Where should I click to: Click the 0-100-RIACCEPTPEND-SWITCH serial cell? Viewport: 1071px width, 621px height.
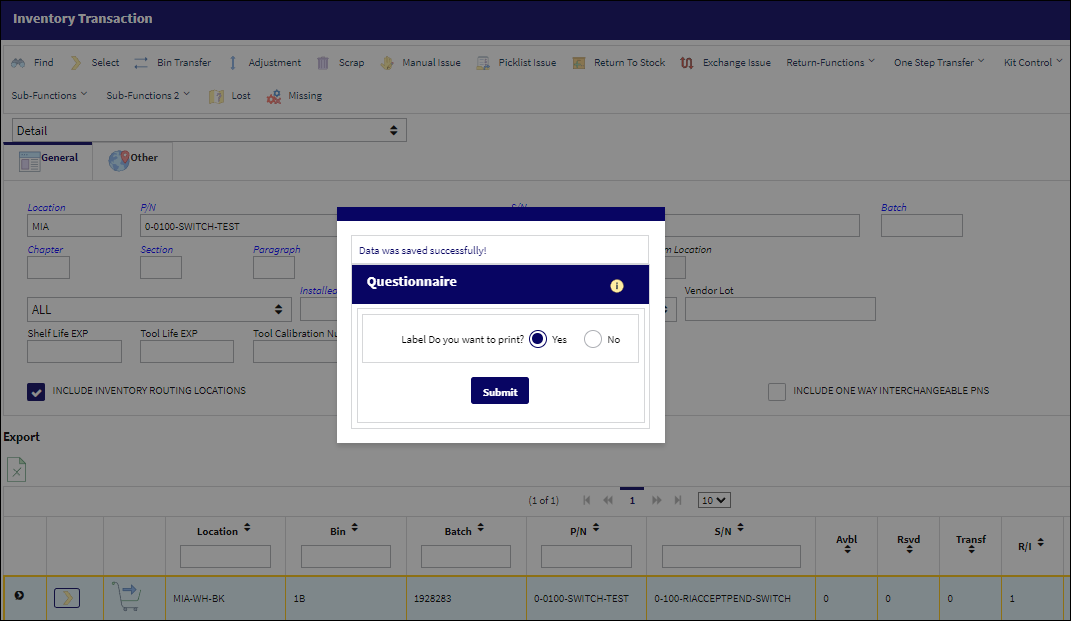click(x=730, y=598)
